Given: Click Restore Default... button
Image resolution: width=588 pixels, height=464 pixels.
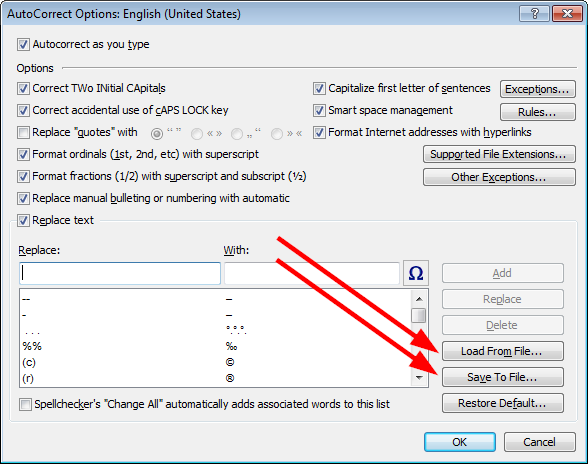Looking at the screenshot, I should (502, 403).
